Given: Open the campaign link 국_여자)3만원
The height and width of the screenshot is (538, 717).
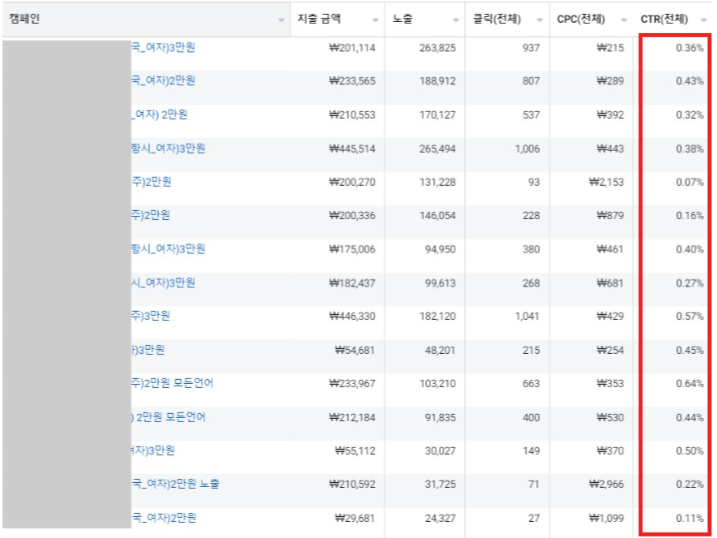Looking at the screenshot, I should click(163, 47).
